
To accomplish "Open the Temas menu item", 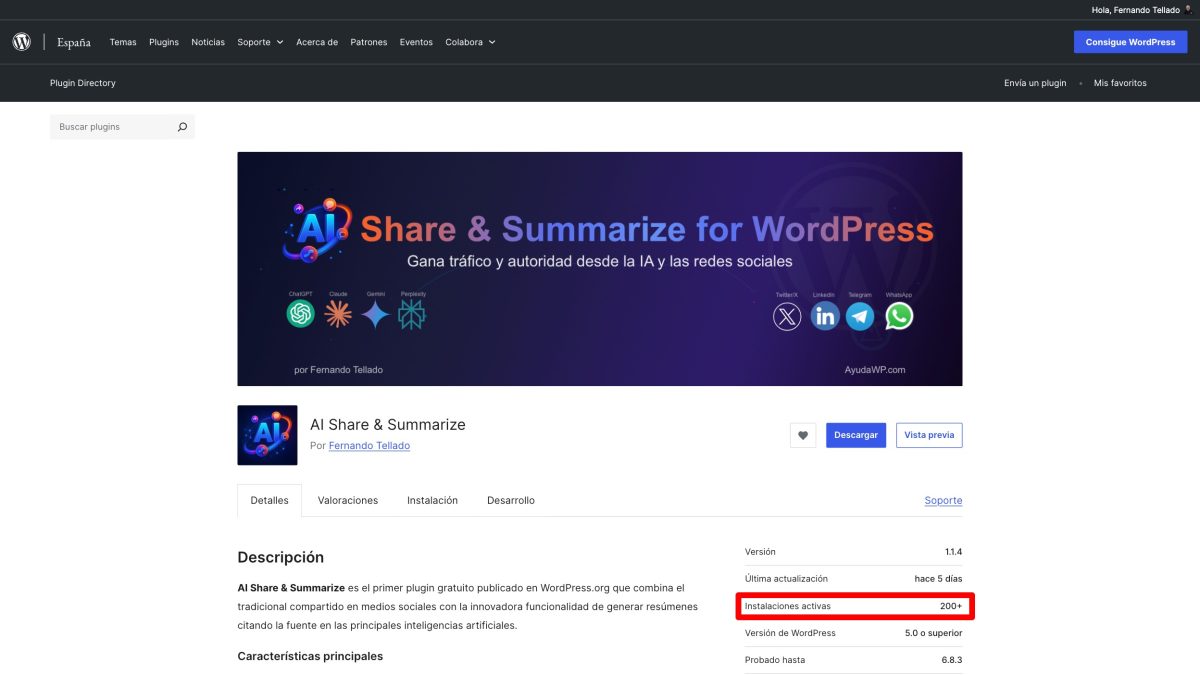I will click(x=122, y=42).
